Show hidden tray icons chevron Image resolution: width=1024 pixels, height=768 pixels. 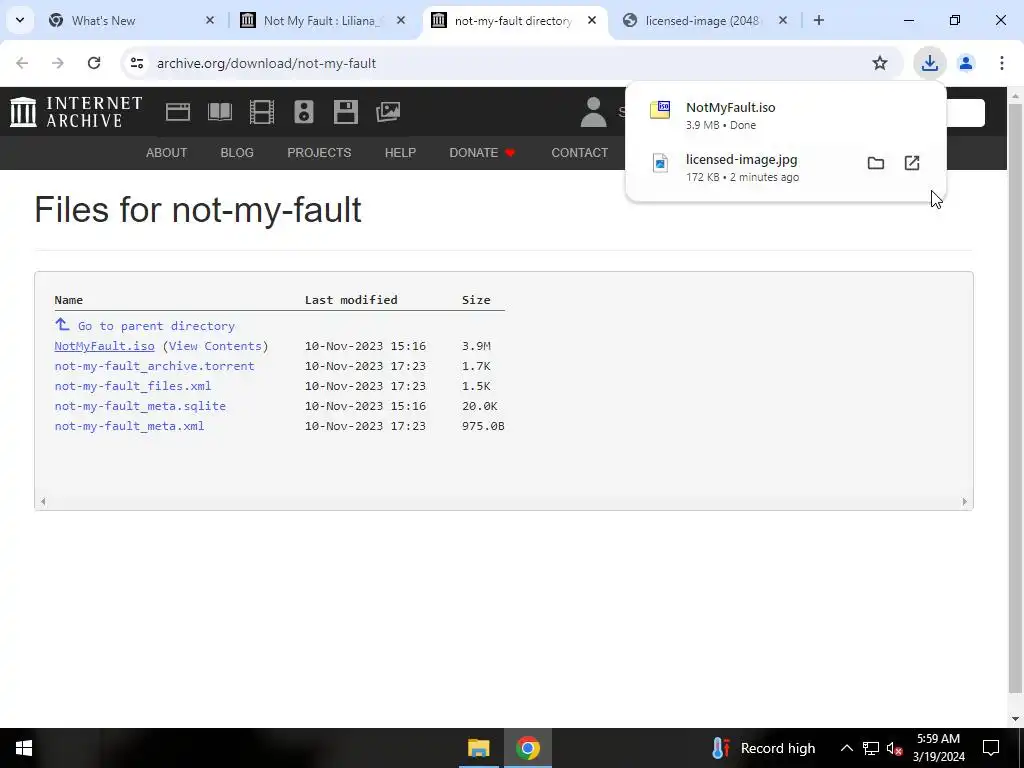846,748
